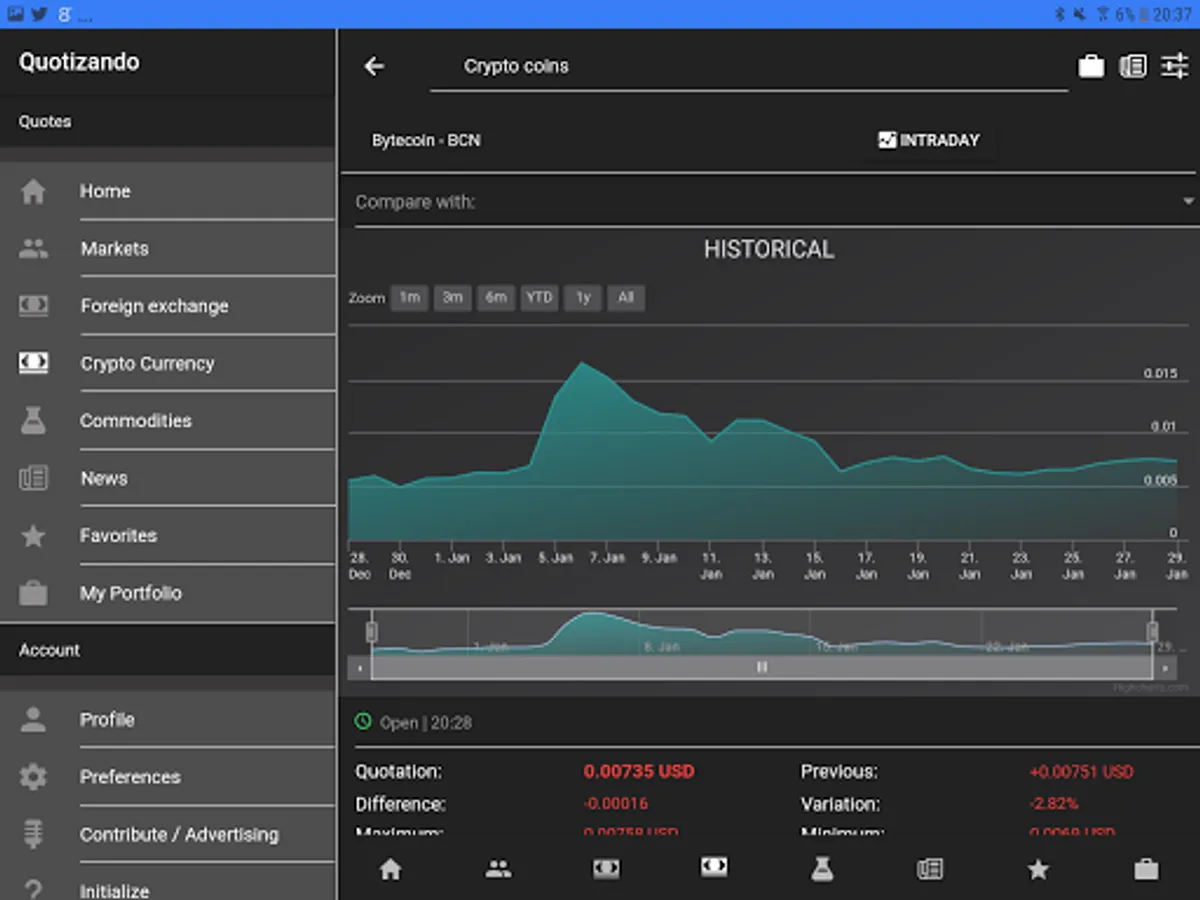Click the Profile person icon in sidebar
This screenshot has width=1200, height=900.
[33, 719]
